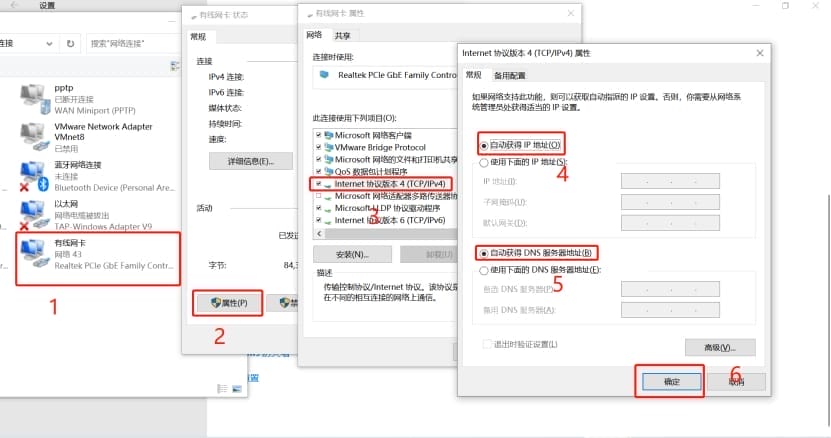
Task: Select the VMware Network Adapter VMnet8 icon
Action: point(35,137)
